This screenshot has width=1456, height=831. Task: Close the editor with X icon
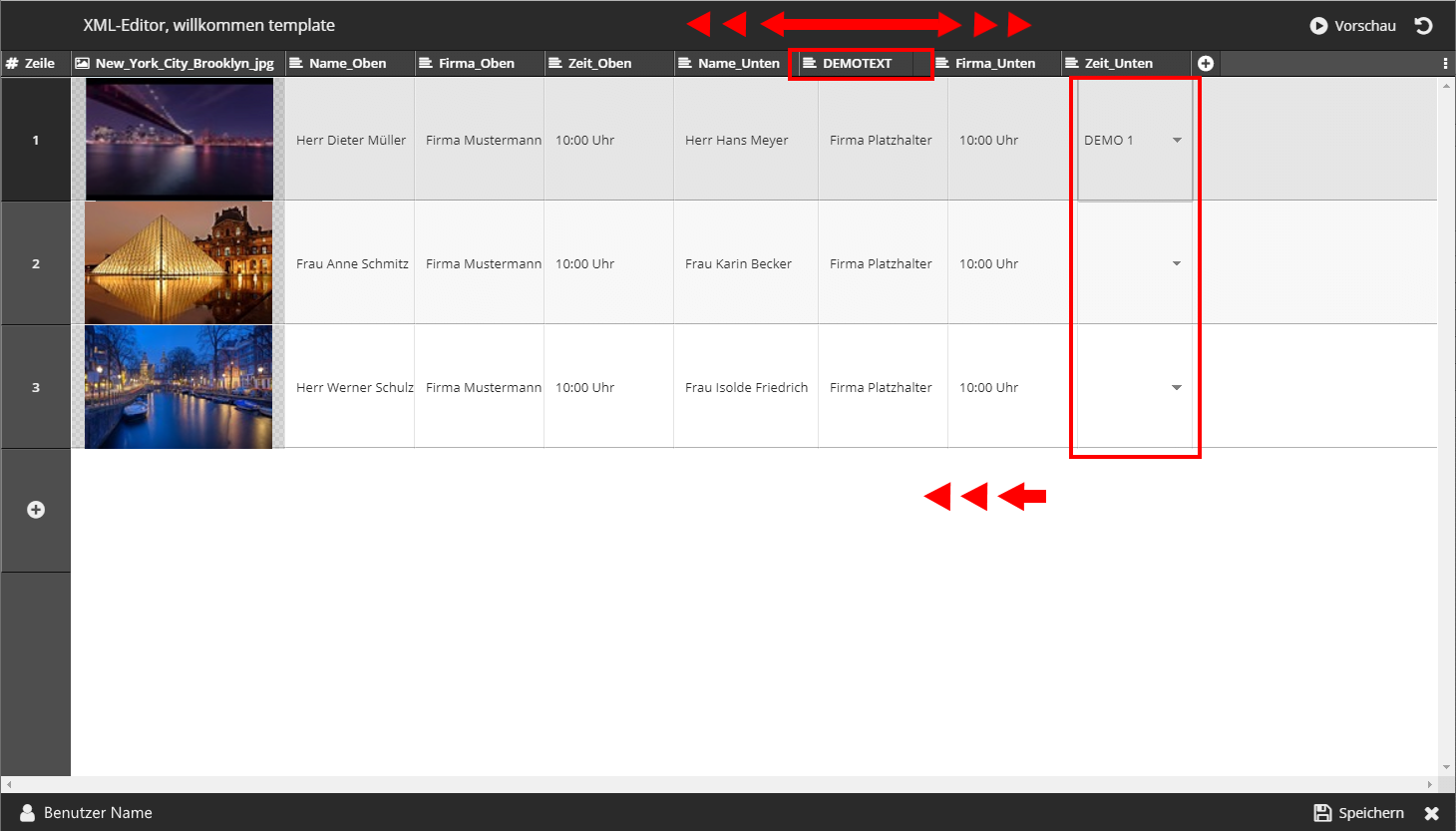[1432, 813]
